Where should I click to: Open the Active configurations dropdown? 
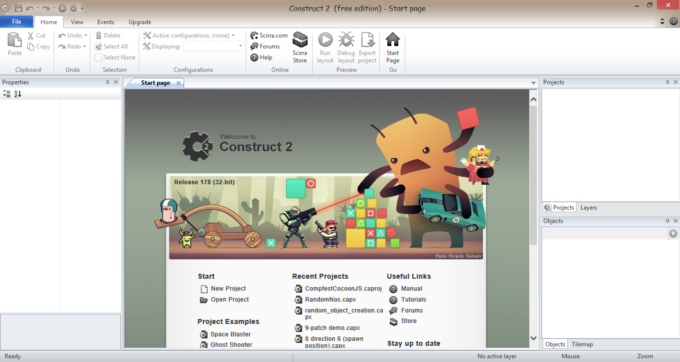click(233, 36)
